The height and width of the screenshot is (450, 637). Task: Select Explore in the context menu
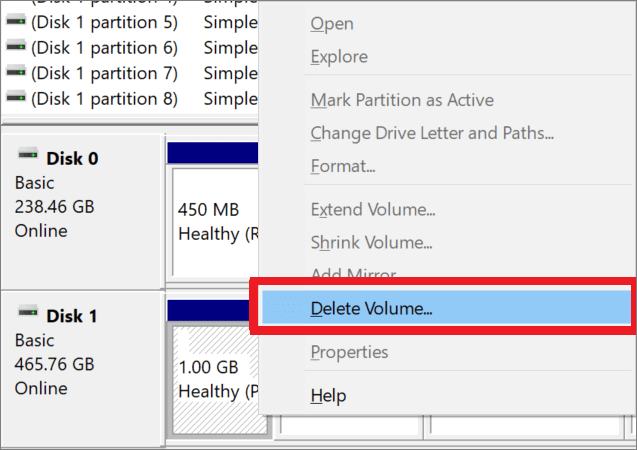pos(339,57)
